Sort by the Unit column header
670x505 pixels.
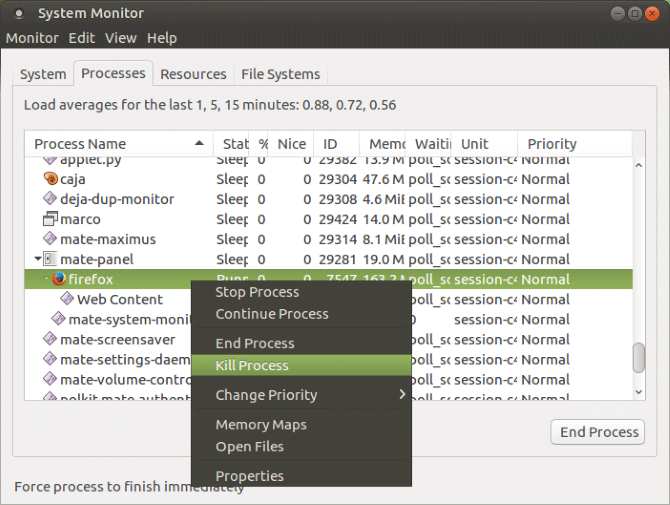coord(484,144)
